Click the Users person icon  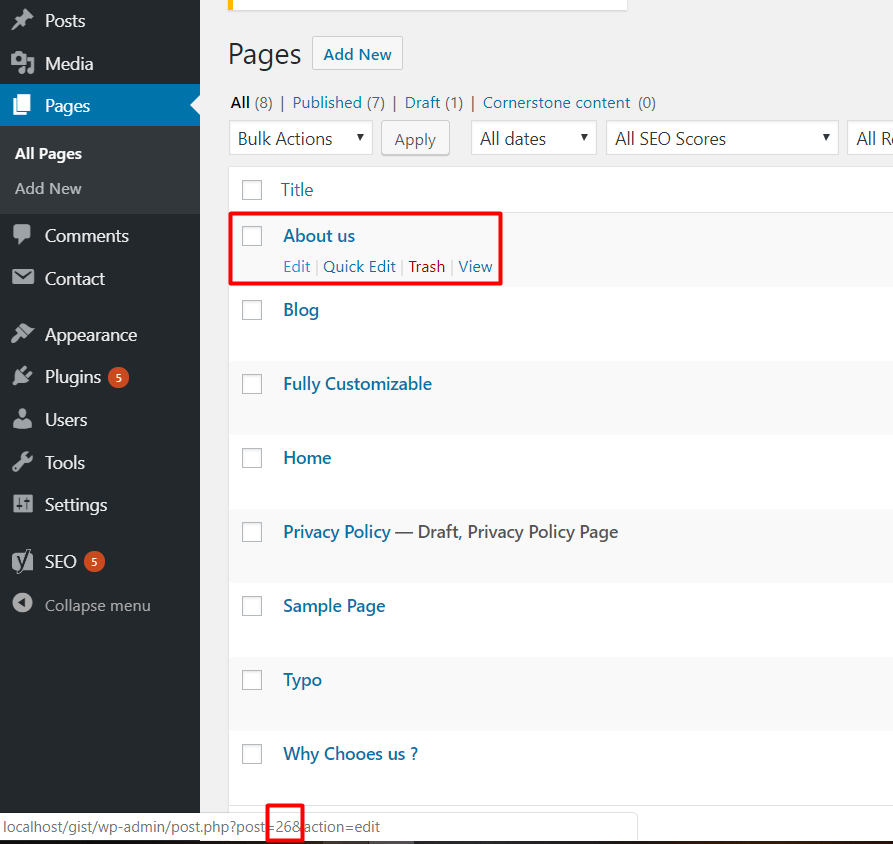pos(22,419)
